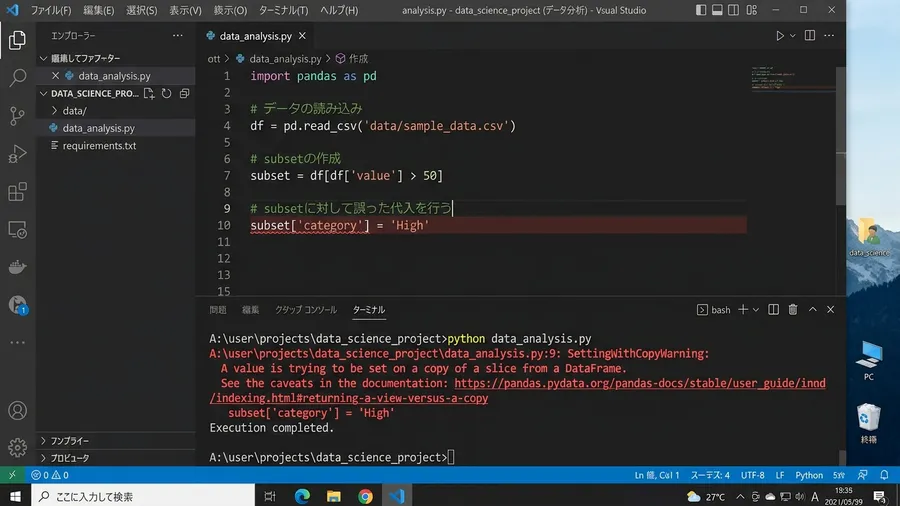Open notifications bell in status bar
This screenshot has height=506, width=900.
click(884, 475)
